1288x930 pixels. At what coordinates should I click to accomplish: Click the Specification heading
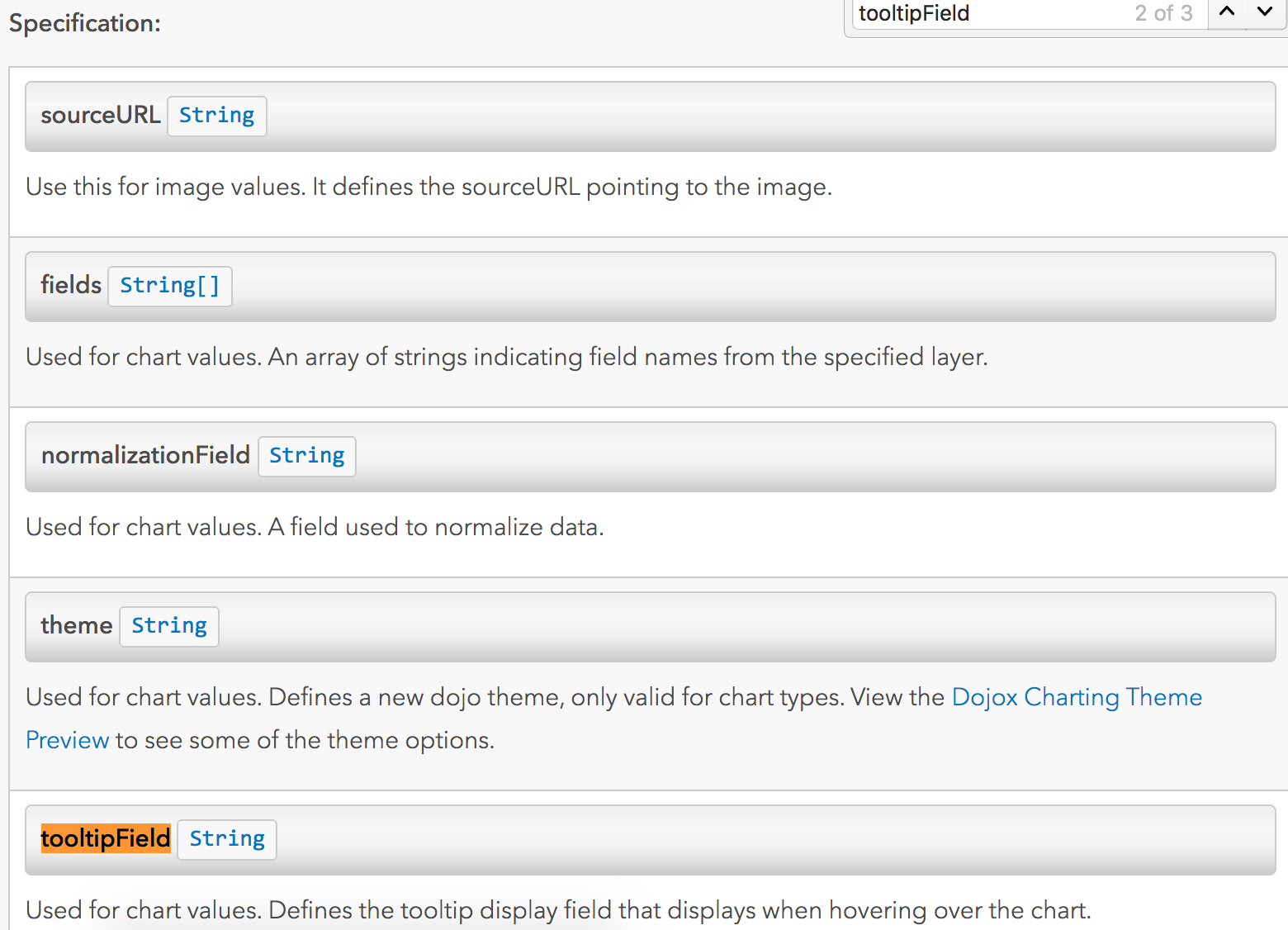[85, 23]
